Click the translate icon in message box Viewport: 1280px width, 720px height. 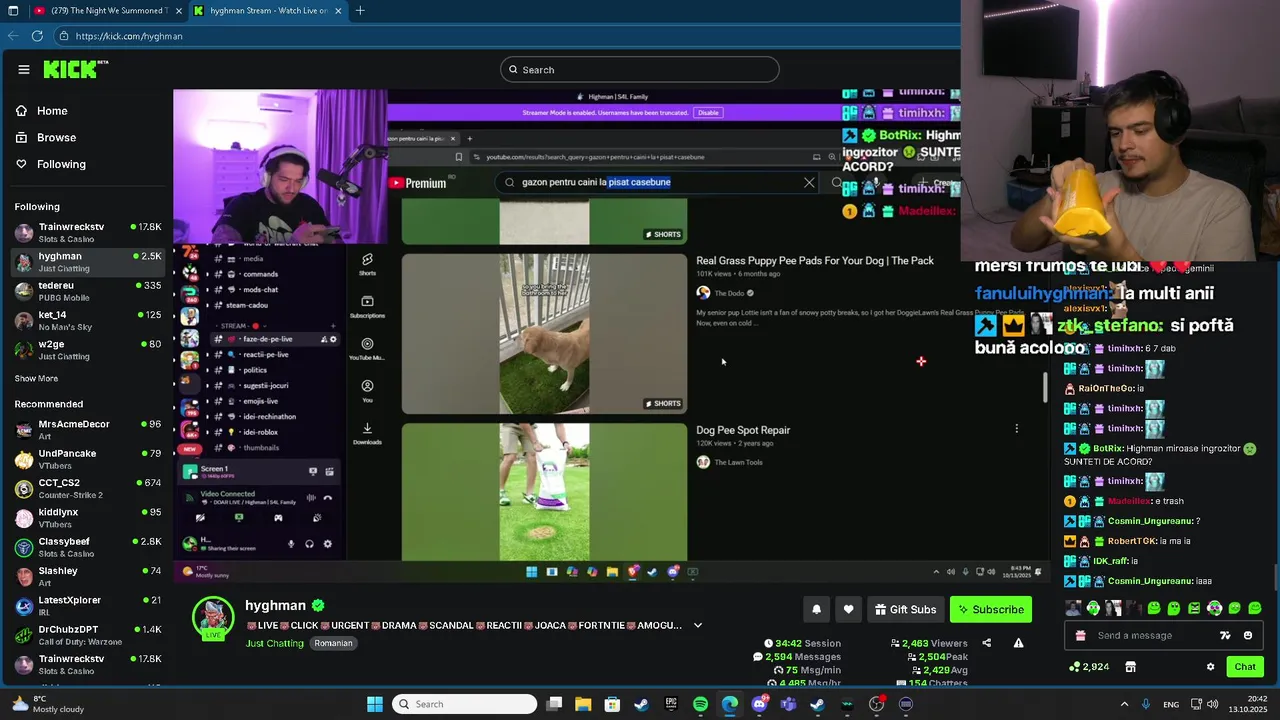1225,635
